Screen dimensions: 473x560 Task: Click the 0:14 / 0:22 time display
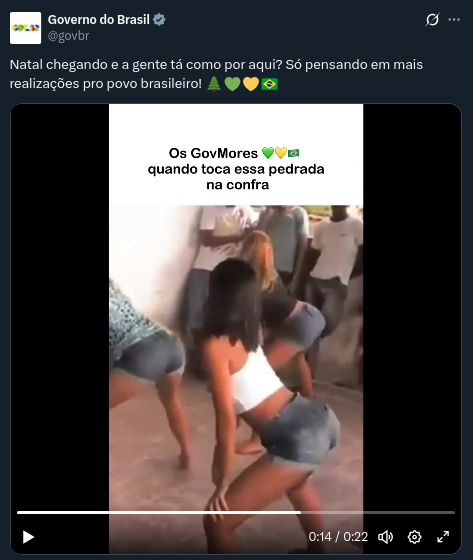pyautogui.click(x=338, y=537)
